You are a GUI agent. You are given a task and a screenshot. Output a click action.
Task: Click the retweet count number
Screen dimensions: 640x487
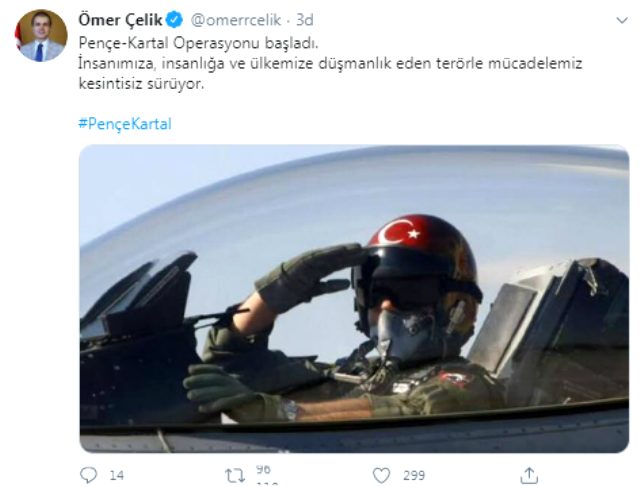click(263, 470)
